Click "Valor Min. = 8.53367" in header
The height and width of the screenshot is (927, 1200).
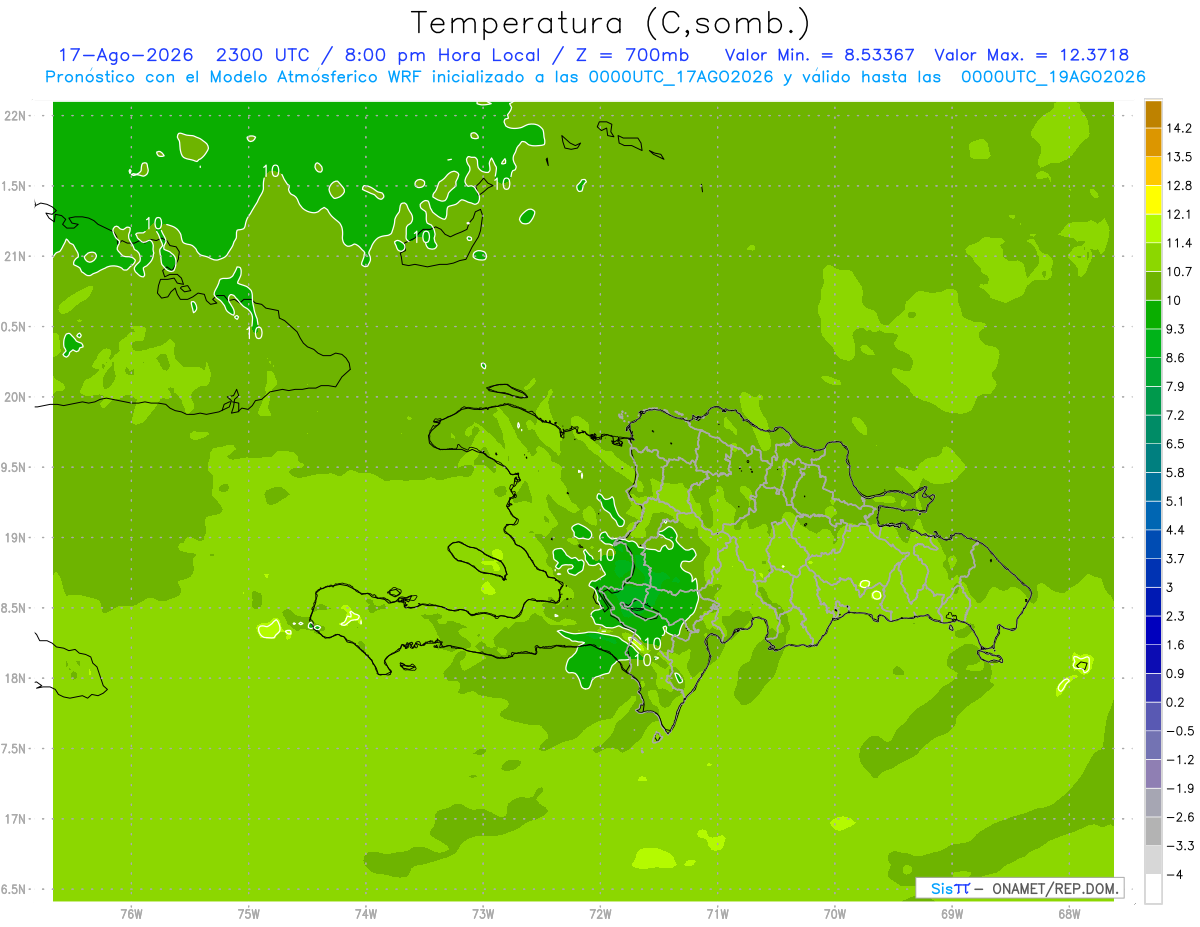point(820,55)
